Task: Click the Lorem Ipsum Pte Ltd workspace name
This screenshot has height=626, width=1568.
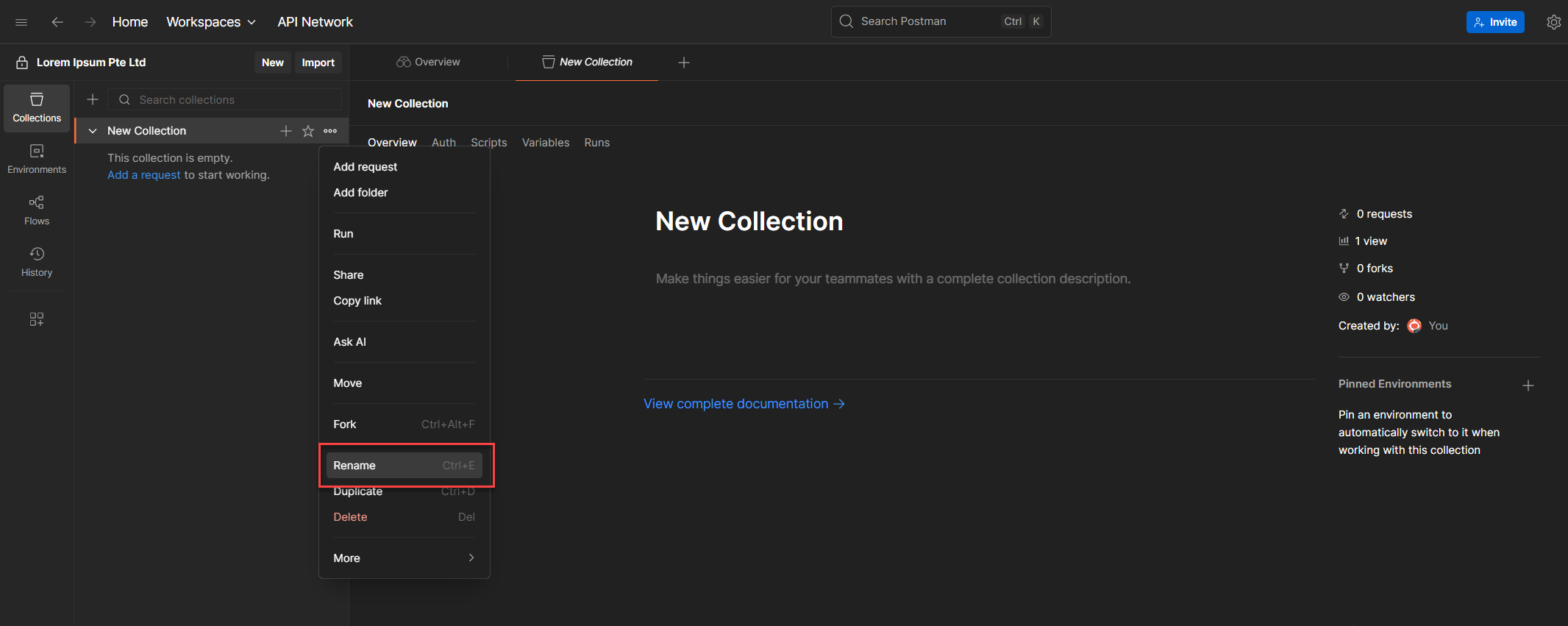Action: (91, 63)
